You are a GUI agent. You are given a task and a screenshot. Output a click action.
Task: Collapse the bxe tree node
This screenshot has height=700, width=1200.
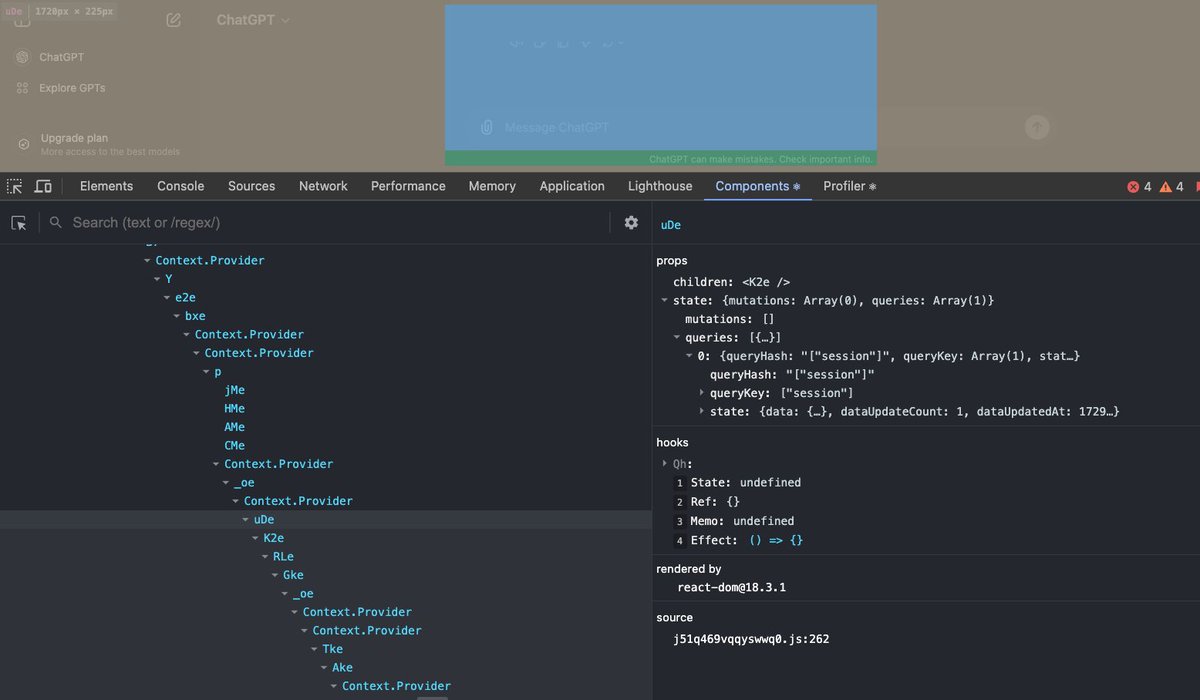(178, 316)
